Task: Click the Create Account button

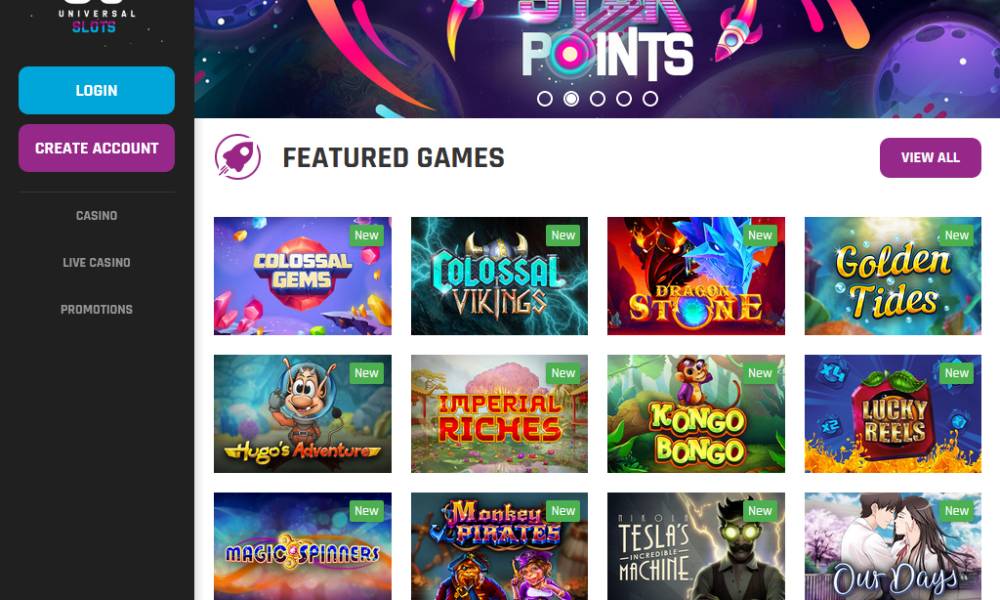Action: coord(96,148)
